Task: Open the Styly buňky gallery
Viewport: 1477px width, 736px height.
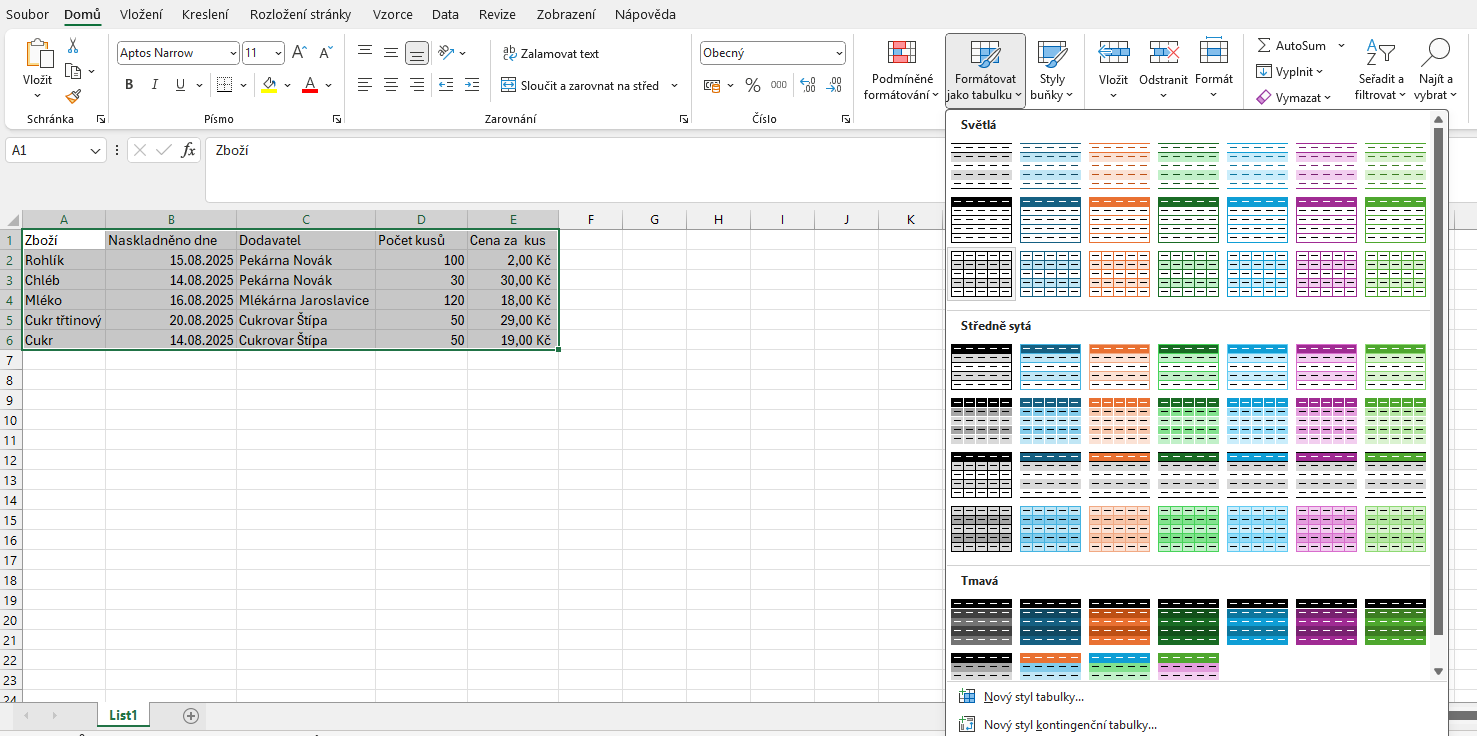Action: click(x=1053, y=70)
